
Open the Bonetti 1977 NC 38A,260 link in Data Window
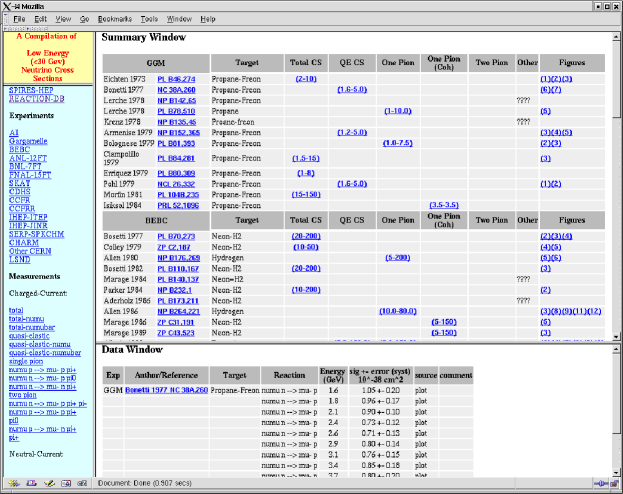coord(166,390)
